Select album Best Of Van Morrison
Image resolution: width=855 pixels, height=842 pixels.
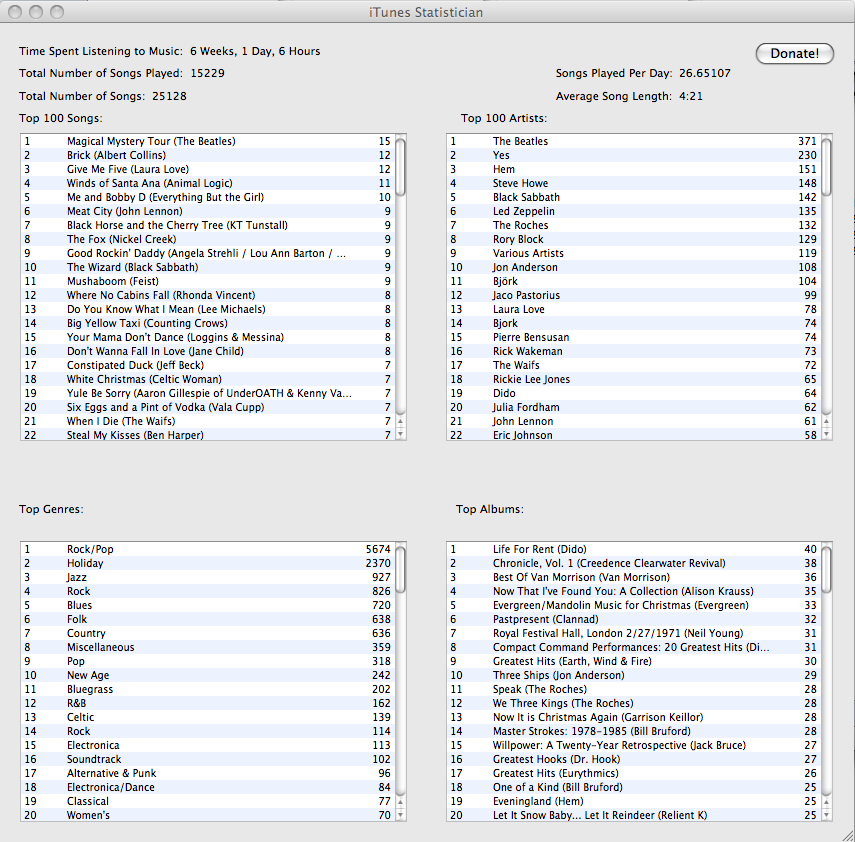pyautogui.click(x=634, y=577)
